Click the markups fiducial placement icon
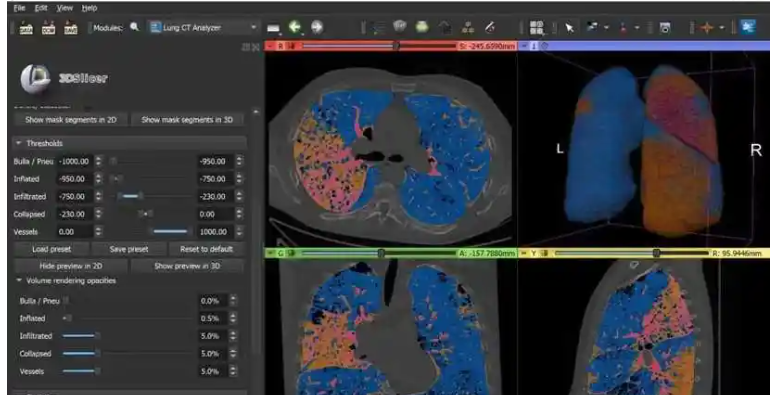Screen dimensions: 773x395 [x=623, y=28]
